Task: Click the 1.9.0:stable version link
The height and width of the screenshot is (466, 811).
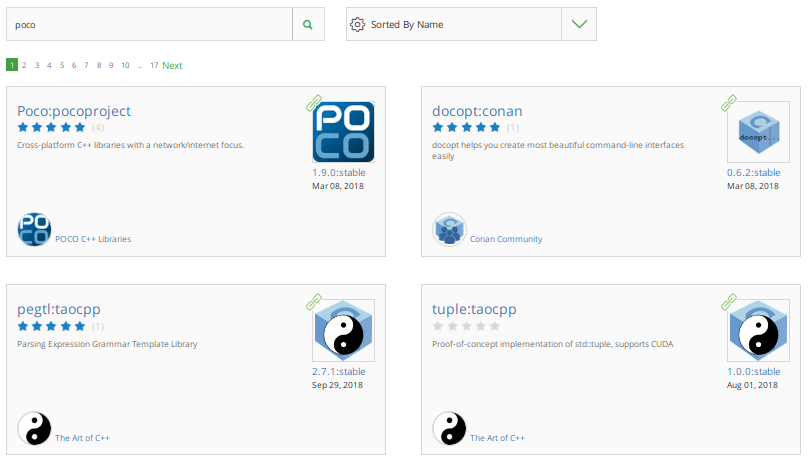Action: pos(339,173)
